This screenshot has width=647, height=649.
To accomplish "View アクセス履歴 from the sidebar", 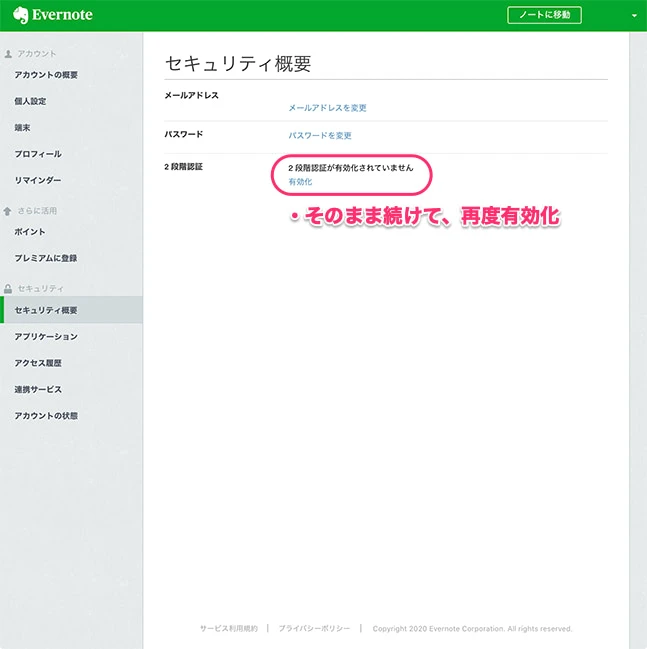I will (38, 363).
